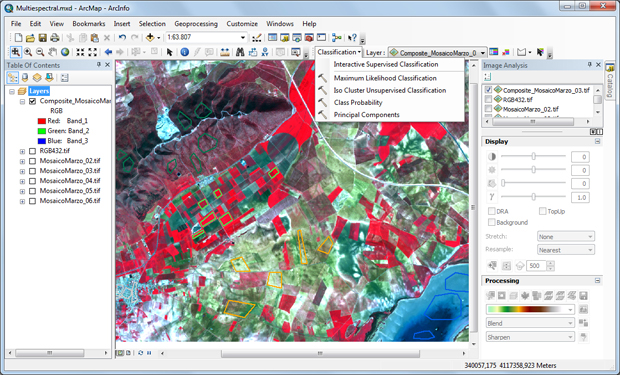
Task: Select the Zoom Out tool
Action: [x=40, y=52]
